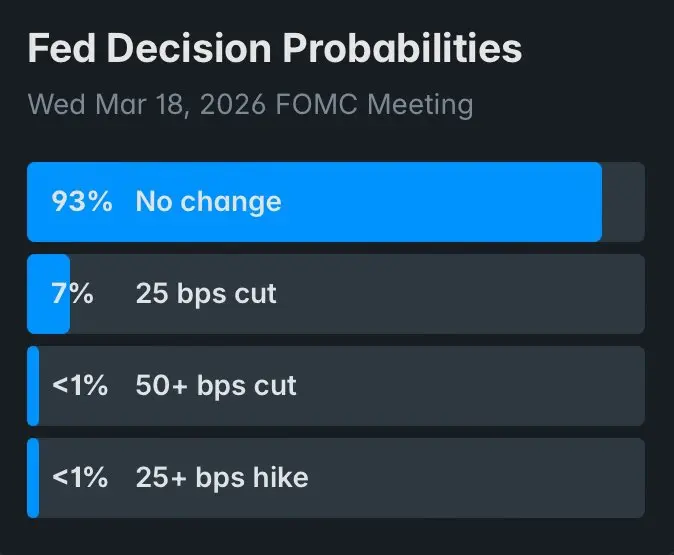
Task: Click the <1% value beside 25+ bps hike
Action: click(x=79, y=478)
